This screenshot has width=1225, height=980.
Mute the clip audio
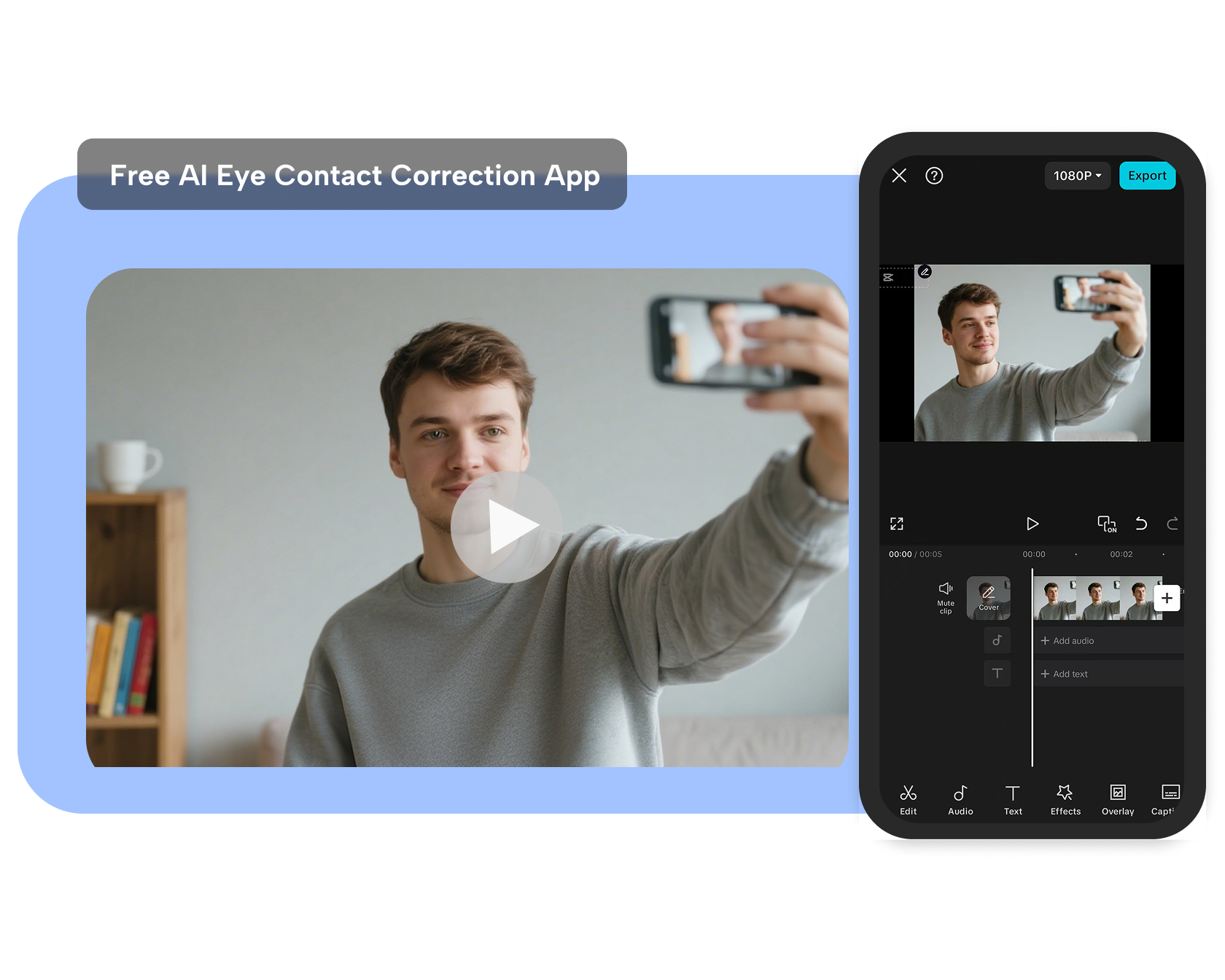[x=946, y=597]
